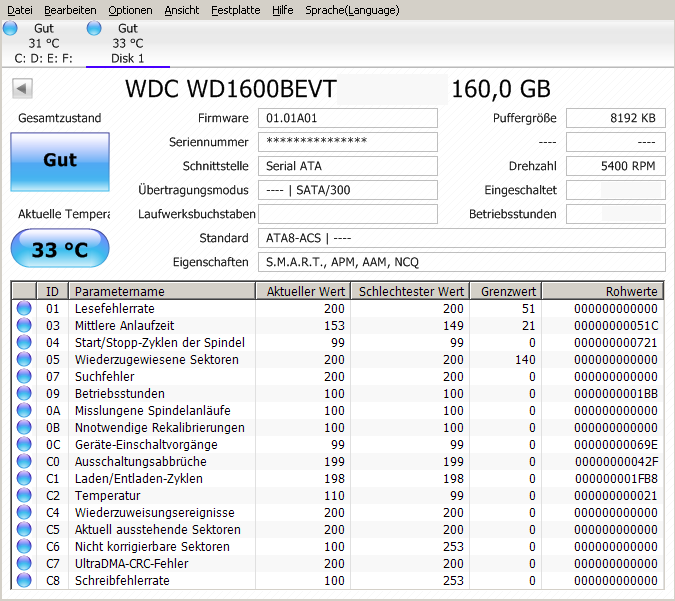Image resolution: width=675 pixels, height=601 pixels.
Task: Sort by the Parametername column header
Action: click(x=162, y=291)
